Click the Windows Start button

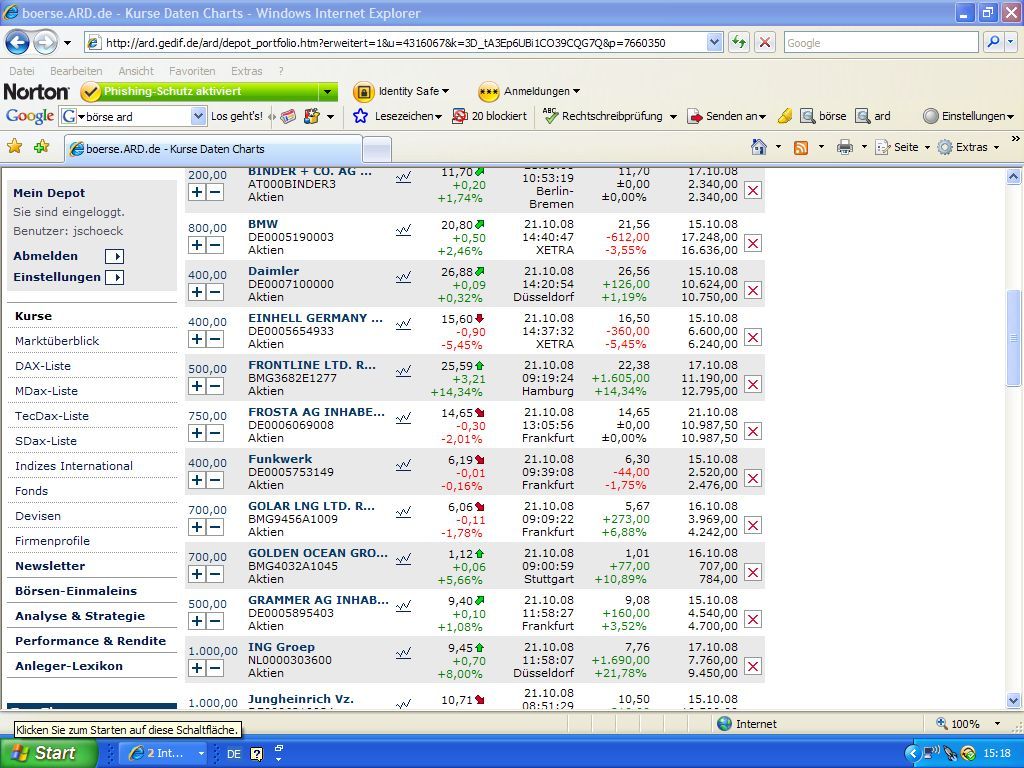pos(48,753)
